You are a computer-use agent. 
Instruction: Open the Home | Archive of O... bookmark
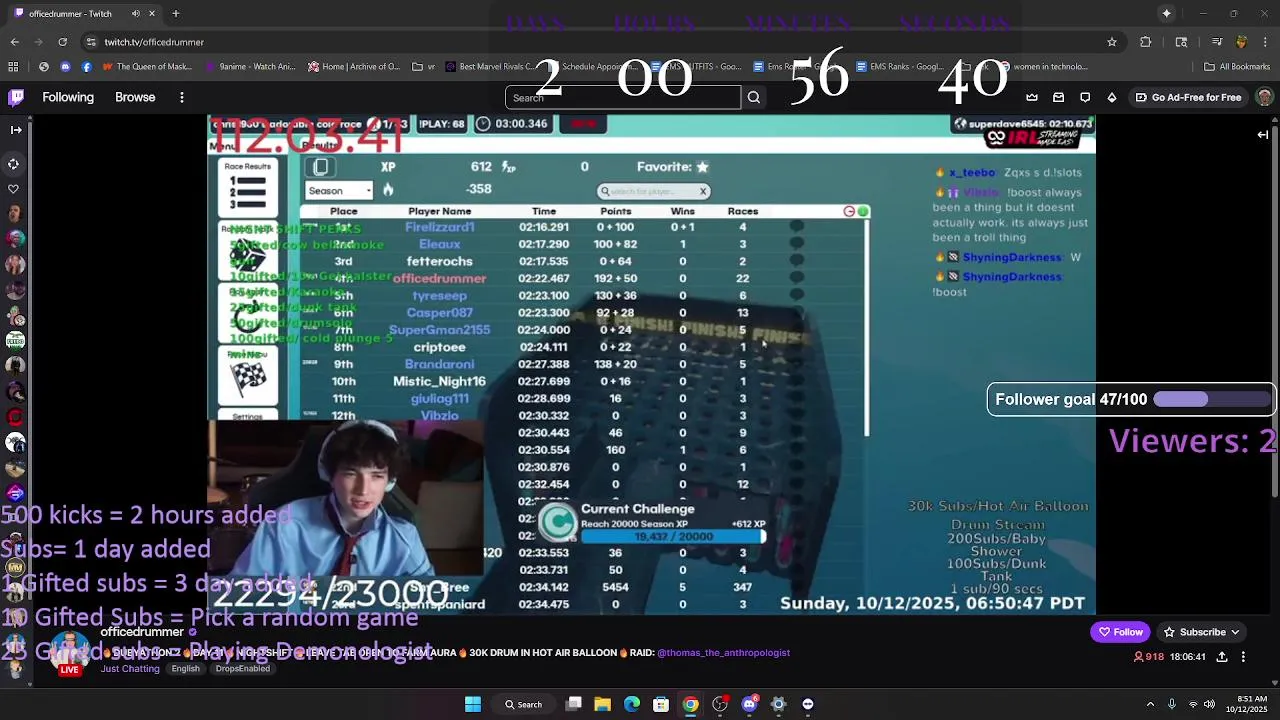click(x=354, y=67)
